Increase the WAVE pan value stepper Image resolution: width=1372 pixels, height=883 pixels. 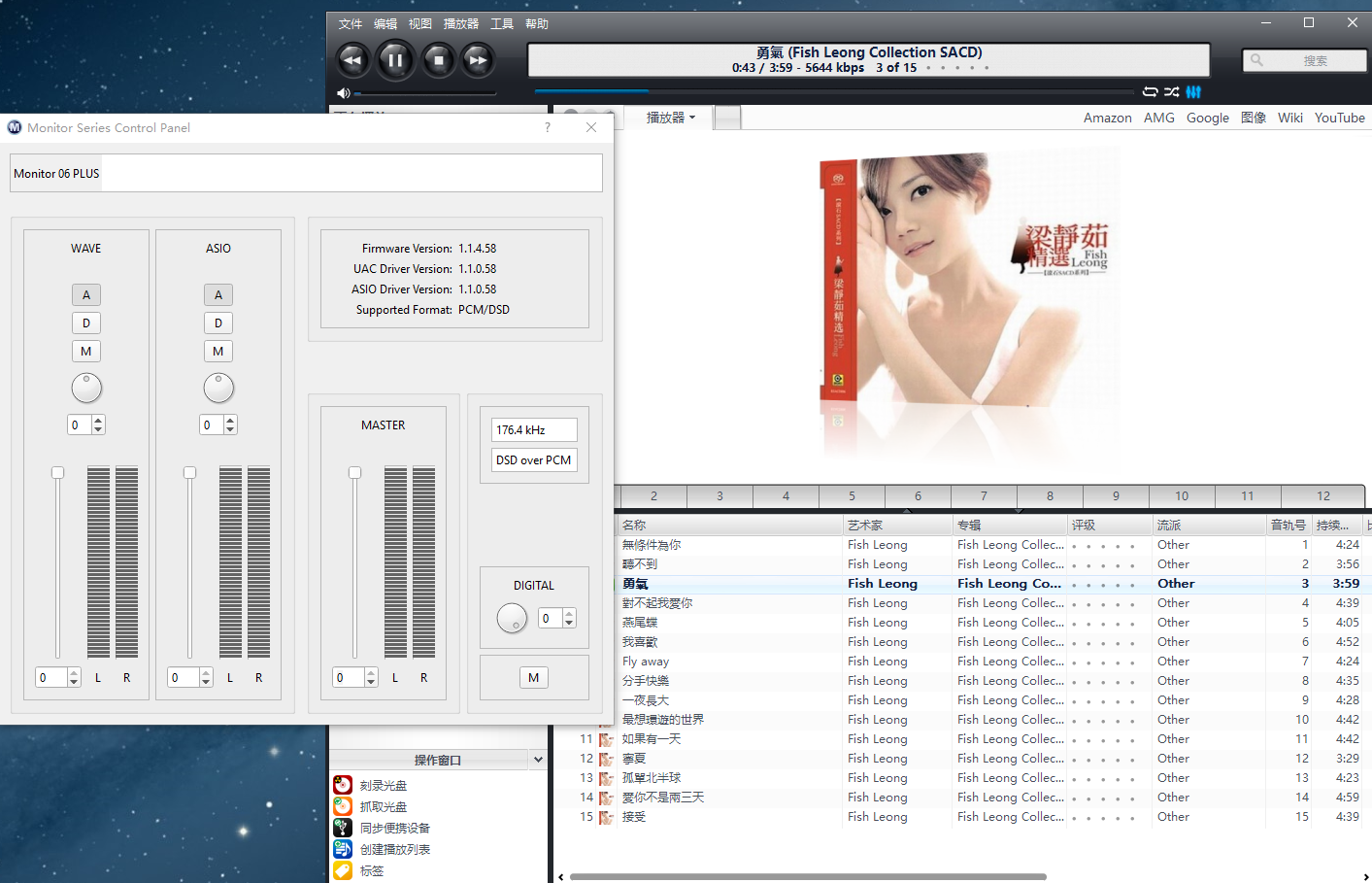pyautogui.click(x=98, y=421)
